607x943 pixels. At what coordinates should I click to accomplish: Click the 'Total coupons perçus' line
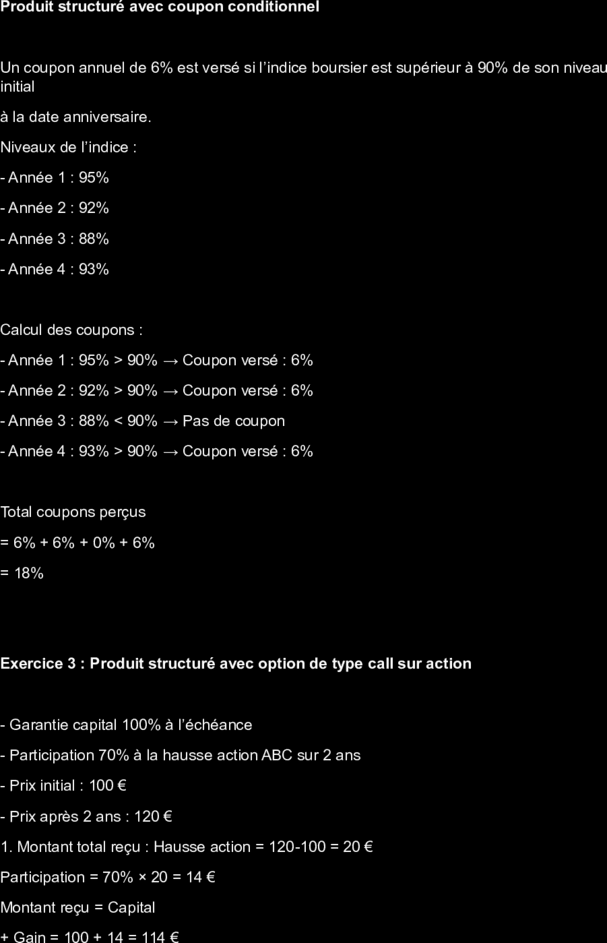coord(73,512)
